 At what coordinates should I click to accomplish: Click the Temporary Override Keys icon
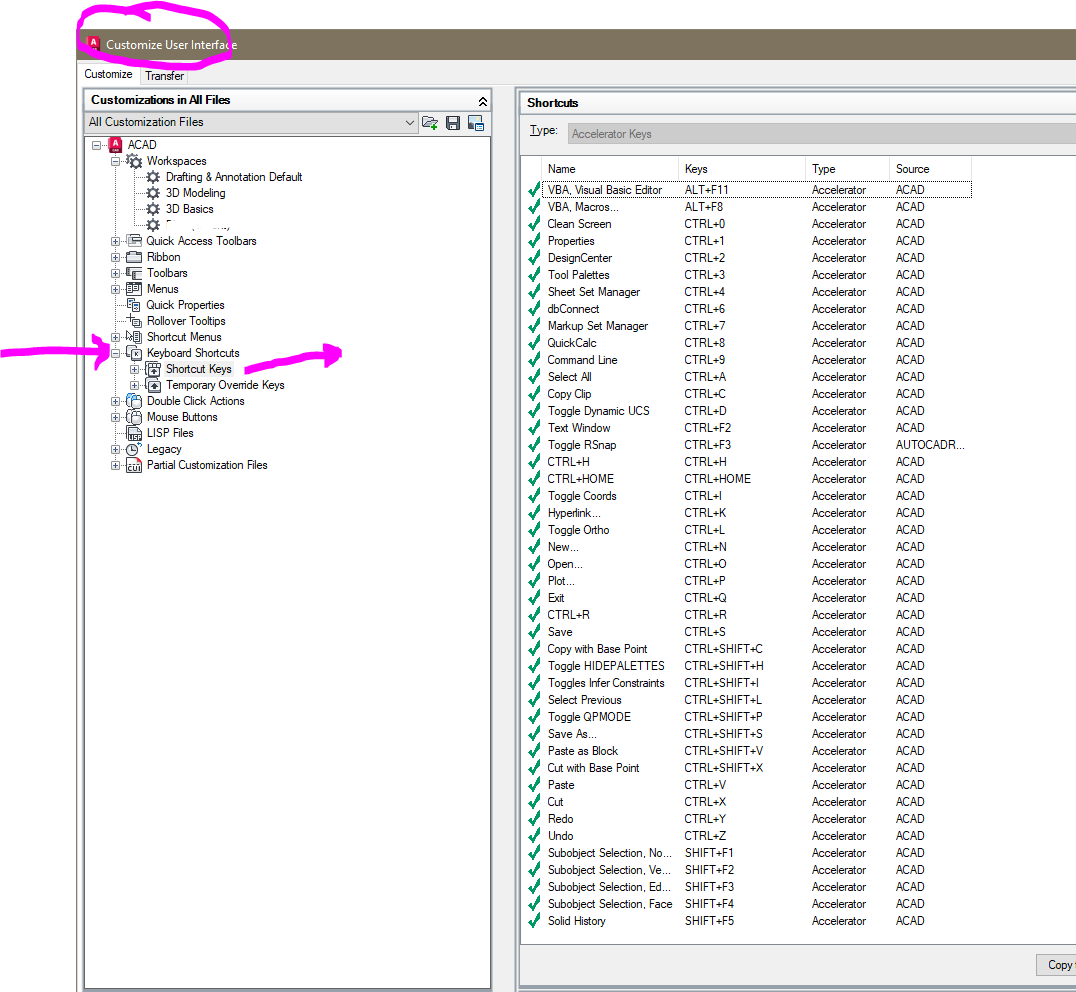click(155, 384)
